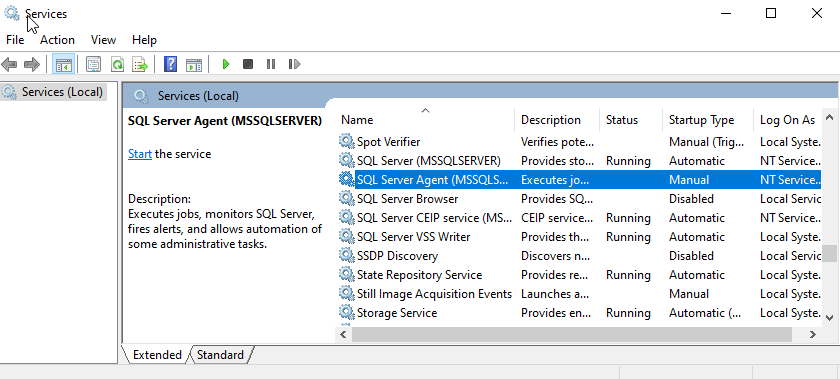This screenshot has width=840, height=379.
Task: Toggle Show/Hide Action Pane icon
Action: click(194, 65)
